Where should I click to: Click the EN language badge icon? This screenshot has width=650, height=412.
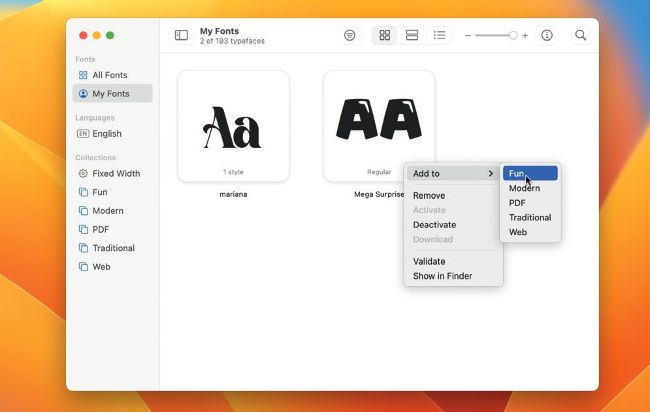[x=83, y=133]
